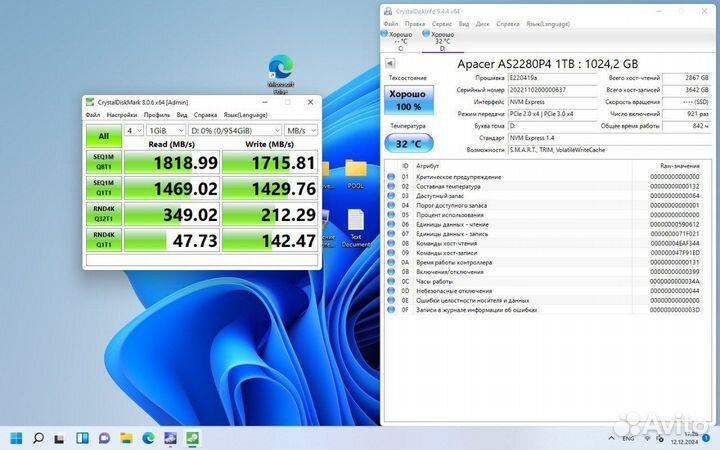The height and width of the screenshot is (450, 720).
Task: Run the SEQ1M Q8T1 test
Action: tap(104, 162)
